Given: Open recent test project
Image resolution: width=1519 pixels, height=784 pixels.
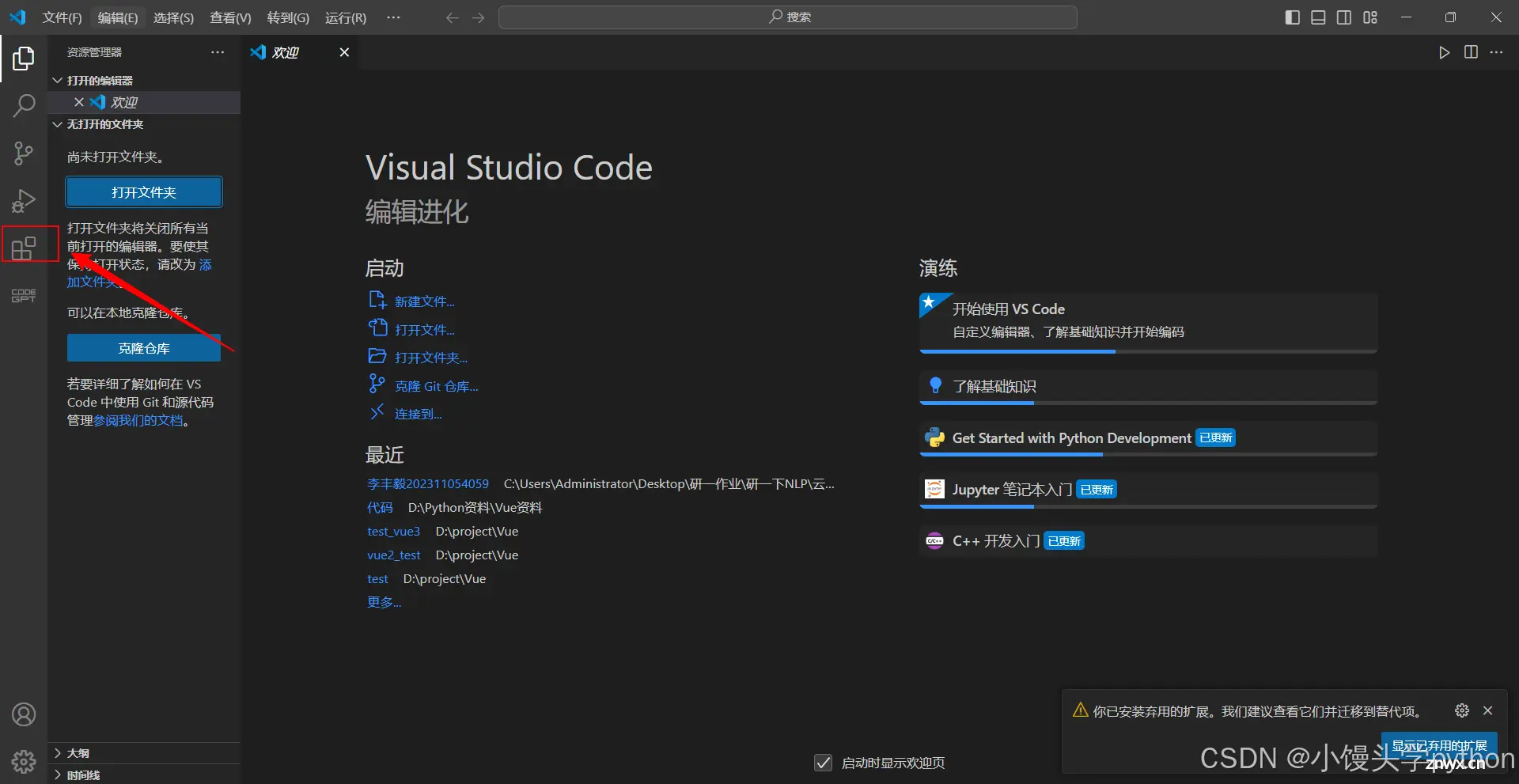Looking at the screenshot, I should click(x=377, y=578).
